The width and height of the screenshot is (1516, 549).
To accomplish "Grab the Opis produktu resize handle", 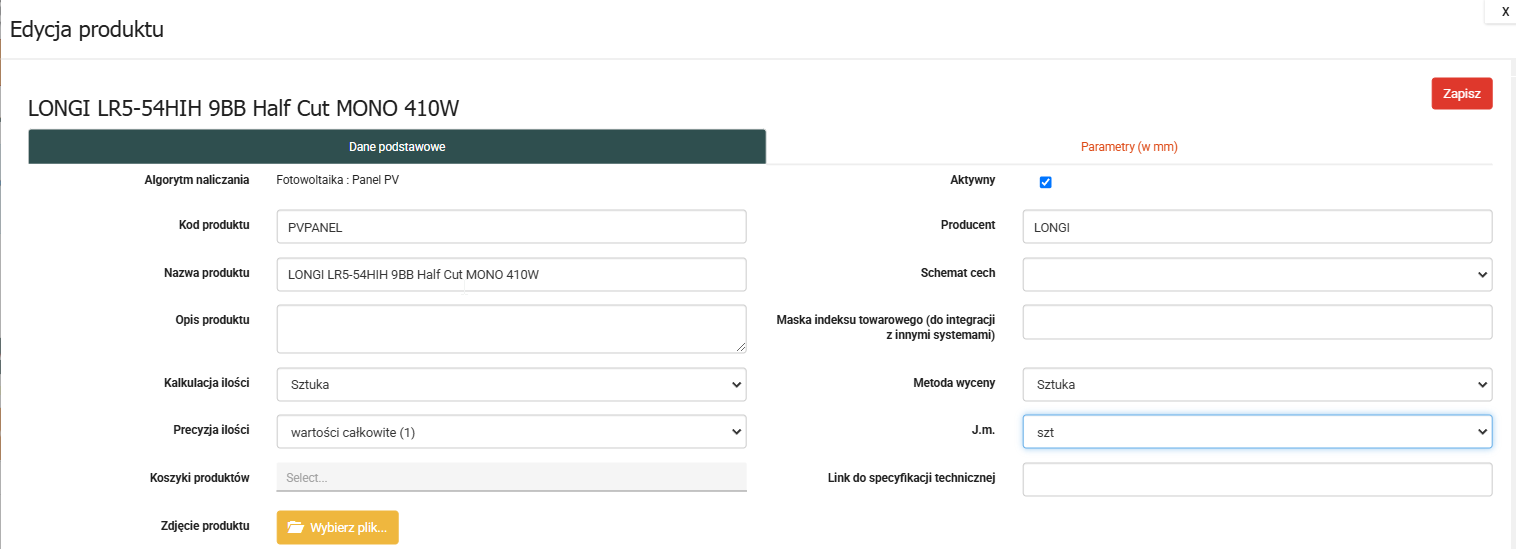I will [741, 347].
